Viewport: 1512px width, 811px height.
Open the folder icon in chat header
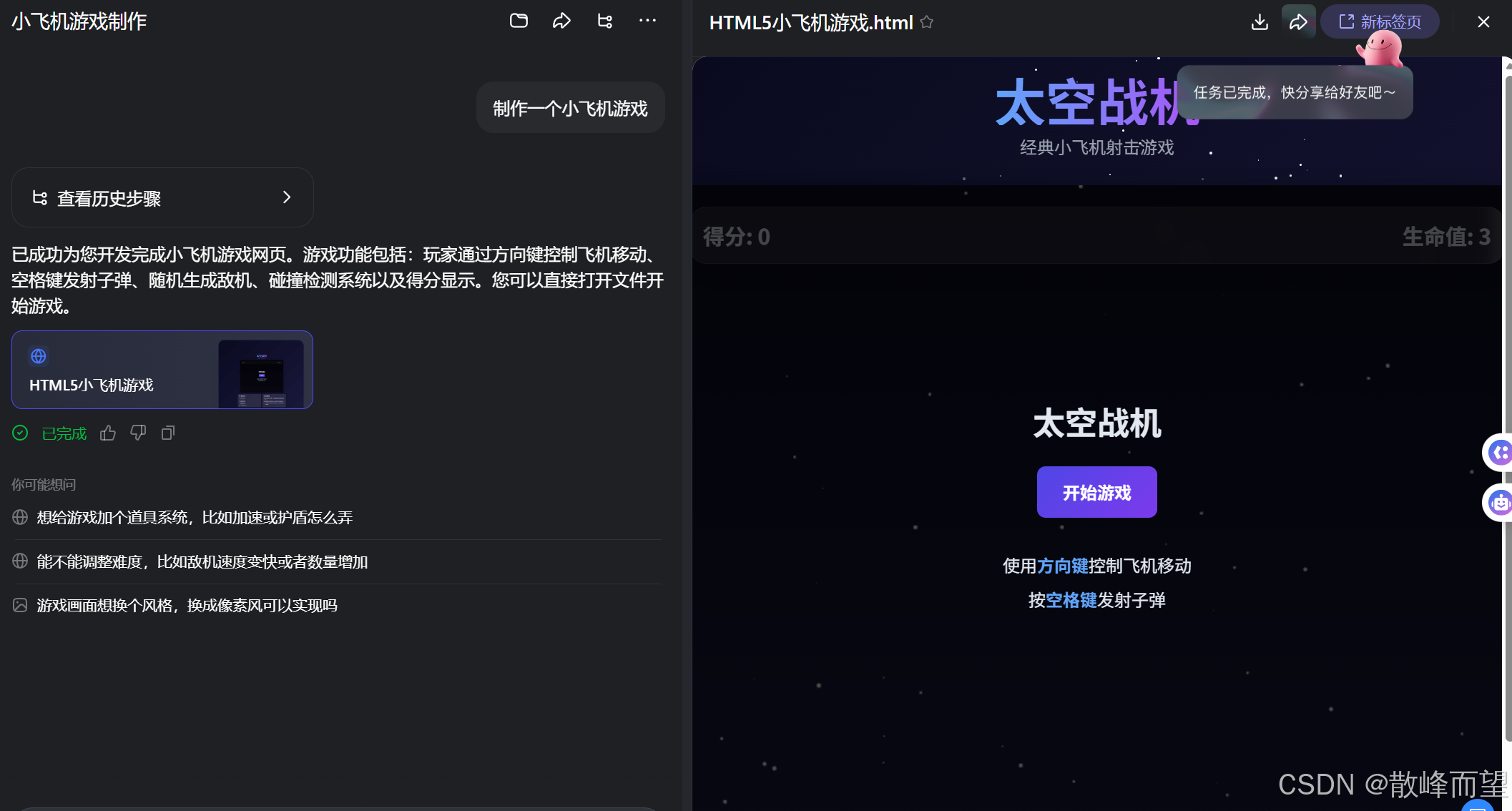(519, 21)
